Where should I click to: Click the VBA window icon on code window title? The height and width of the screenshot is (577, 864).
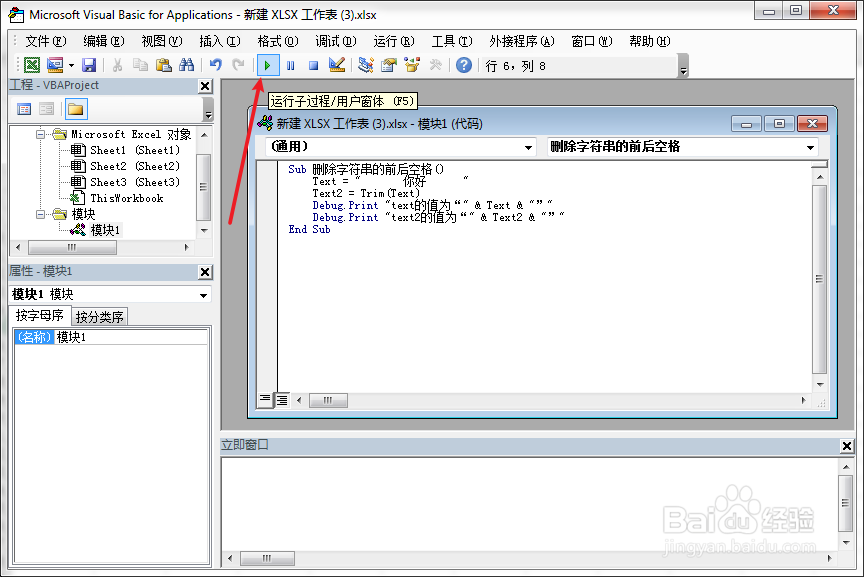(265, 123)
